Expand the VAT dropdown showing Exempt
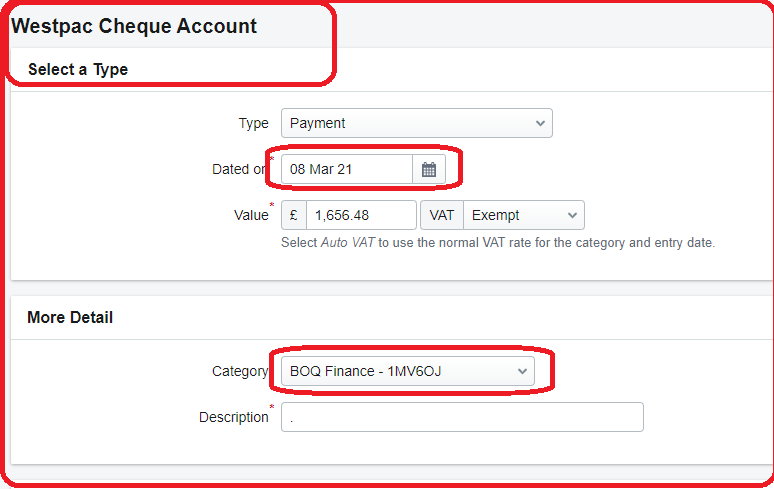 point(523,215)
